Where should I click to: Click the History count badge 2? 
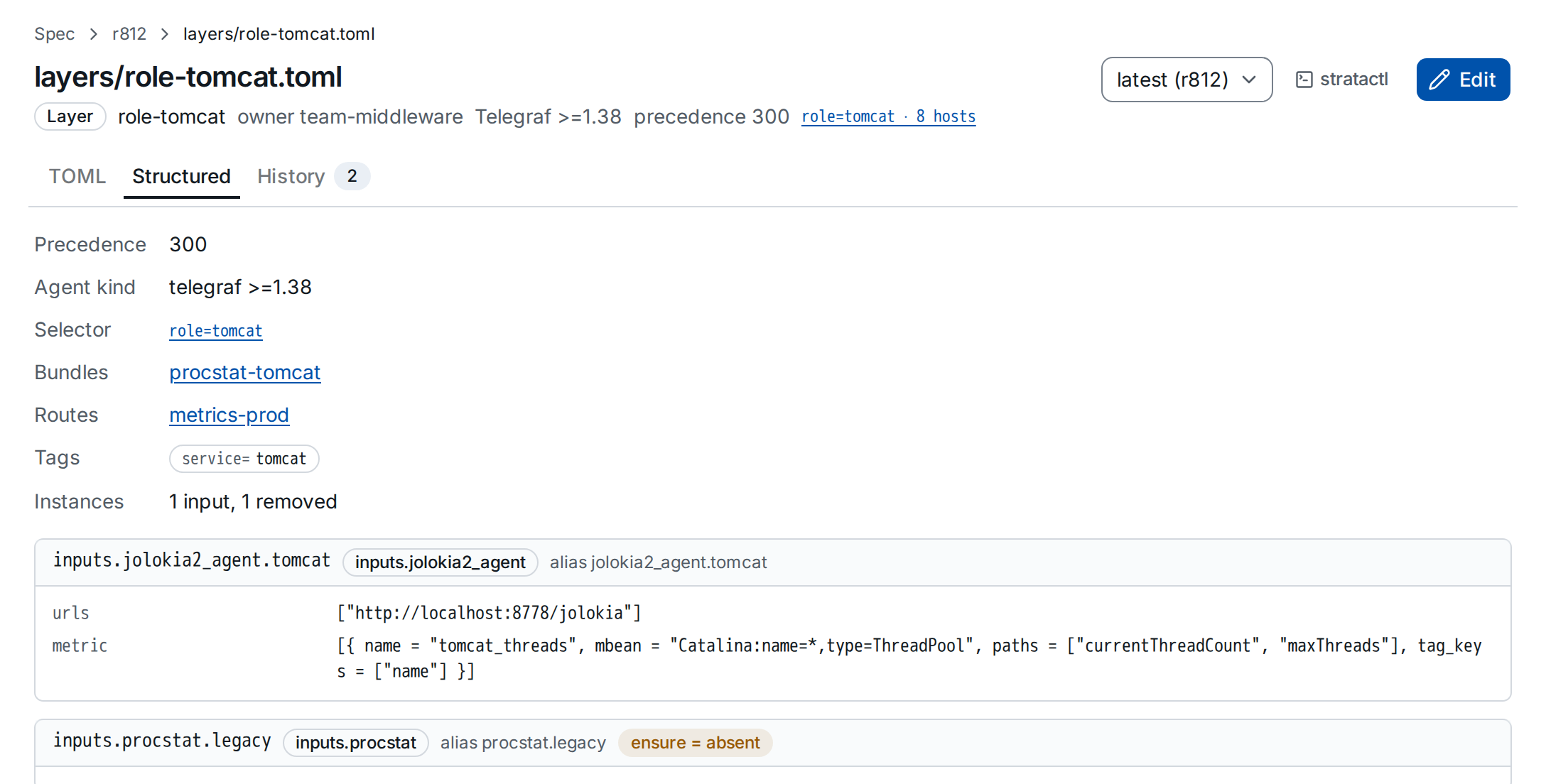pos(352,176)
